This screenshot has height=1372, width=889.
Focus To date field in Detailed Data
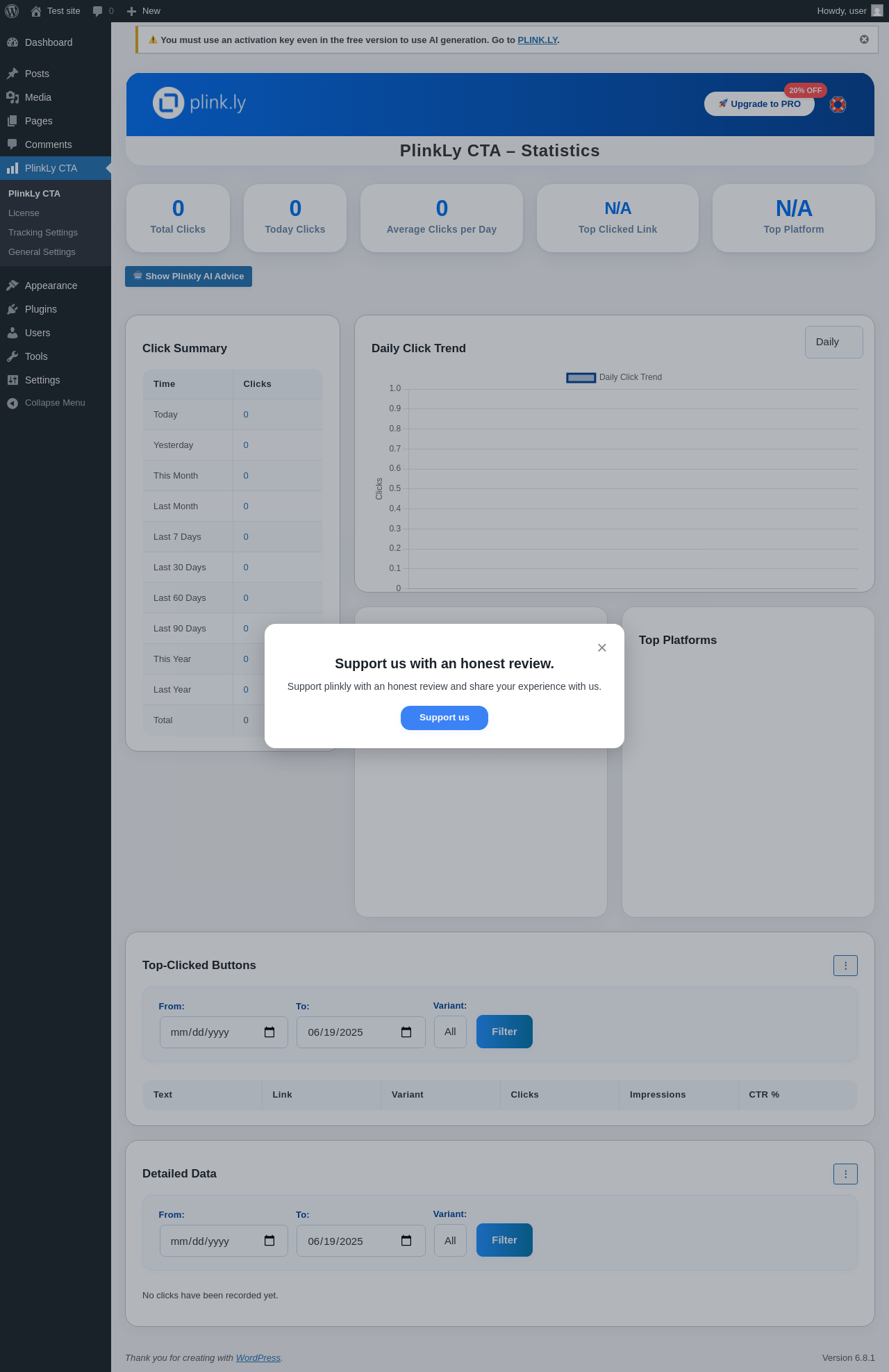(x=361, y=1241)
